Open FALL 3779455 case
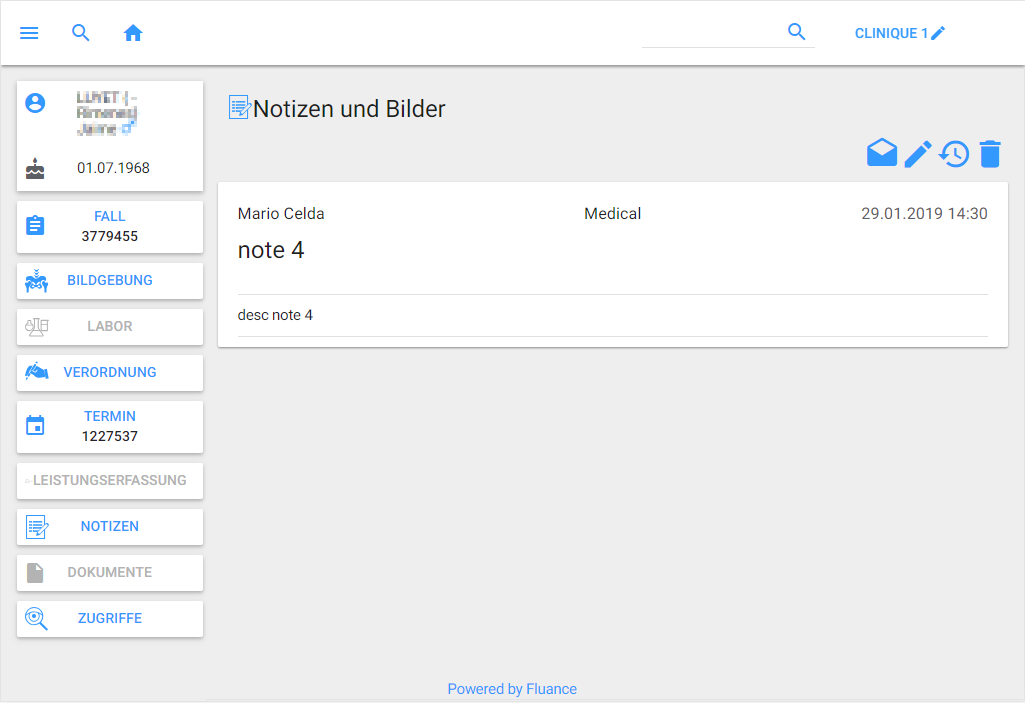The image size is (1025, 703). coord(110,226)
